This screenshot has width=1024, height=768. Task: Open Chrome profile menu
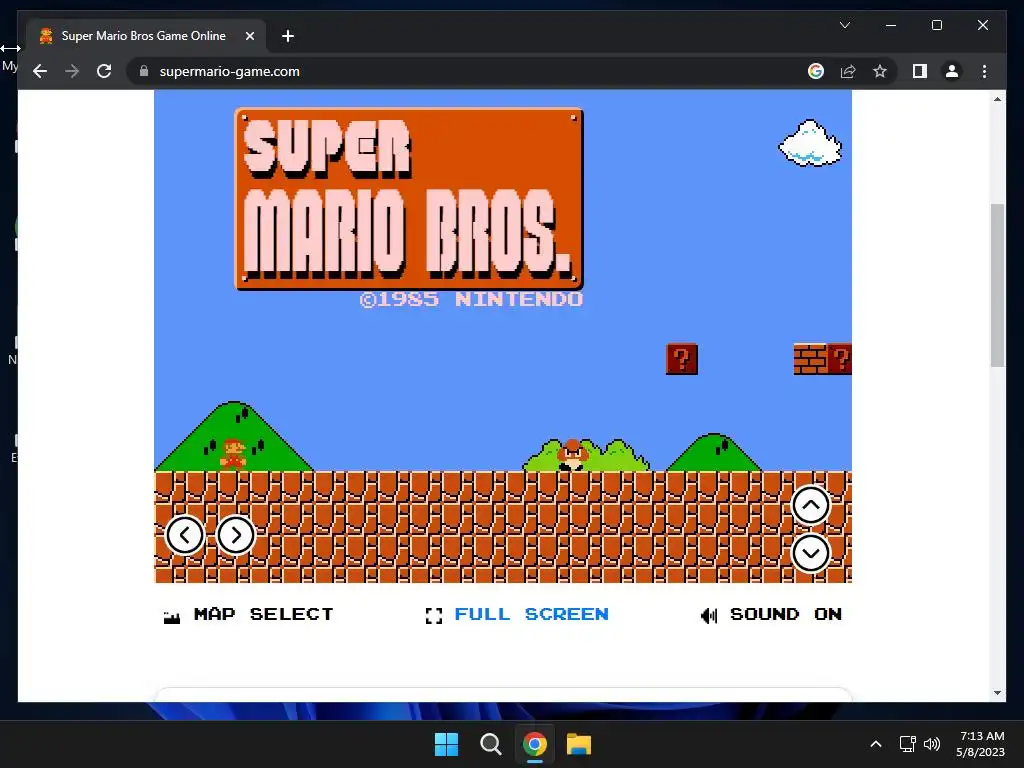952,71
